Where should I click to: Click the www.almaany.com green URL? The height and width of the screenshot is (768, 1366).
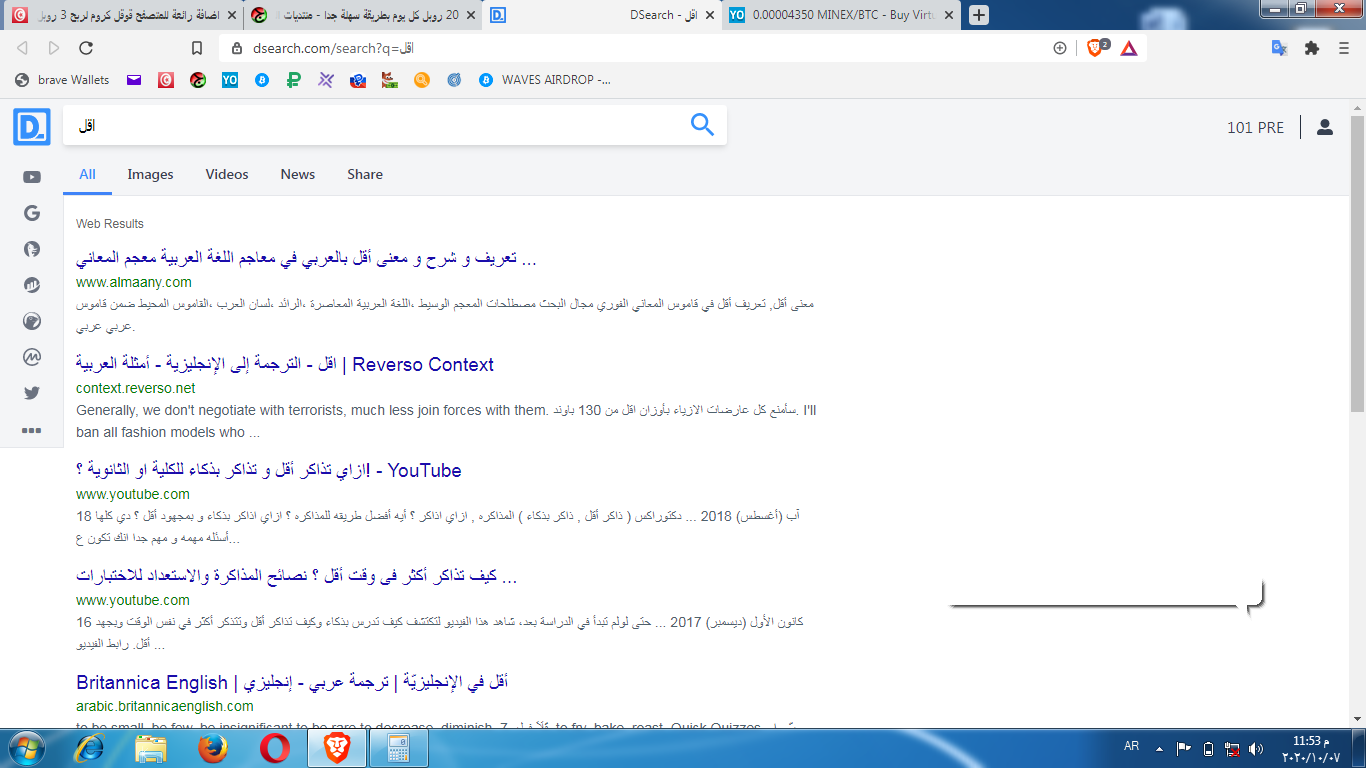[x=134, y=282]
